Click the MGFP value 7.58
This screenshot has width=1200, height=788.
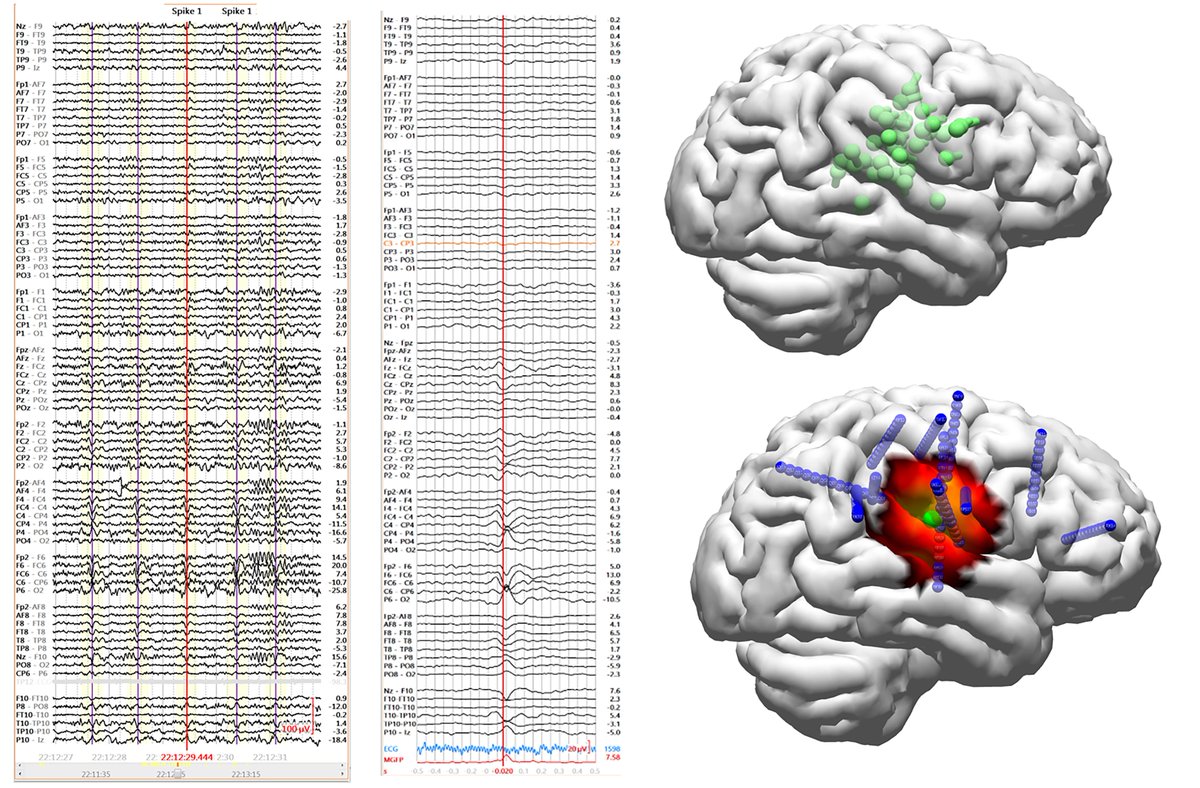pyautogui.click(x=613, y=758)
